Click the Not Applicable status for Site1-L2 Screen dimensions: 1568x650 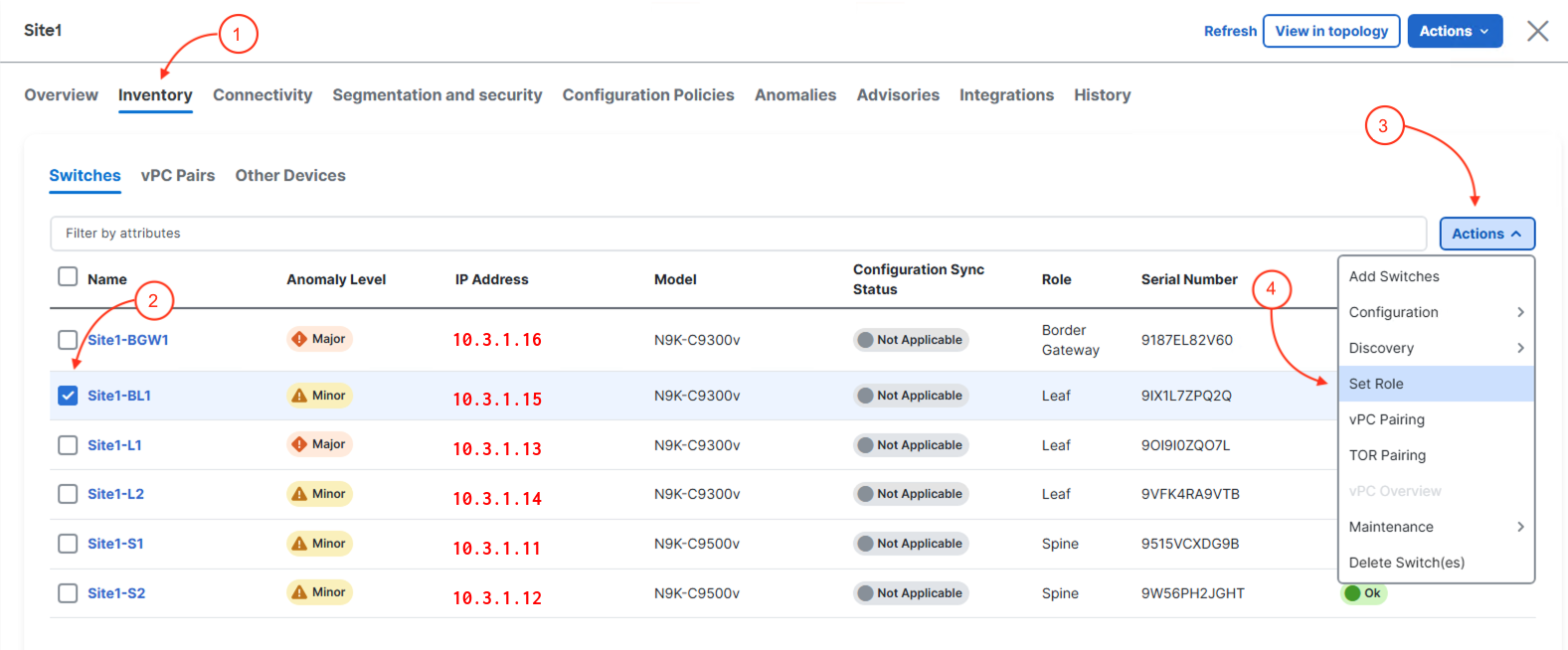[x=910, y=494]
